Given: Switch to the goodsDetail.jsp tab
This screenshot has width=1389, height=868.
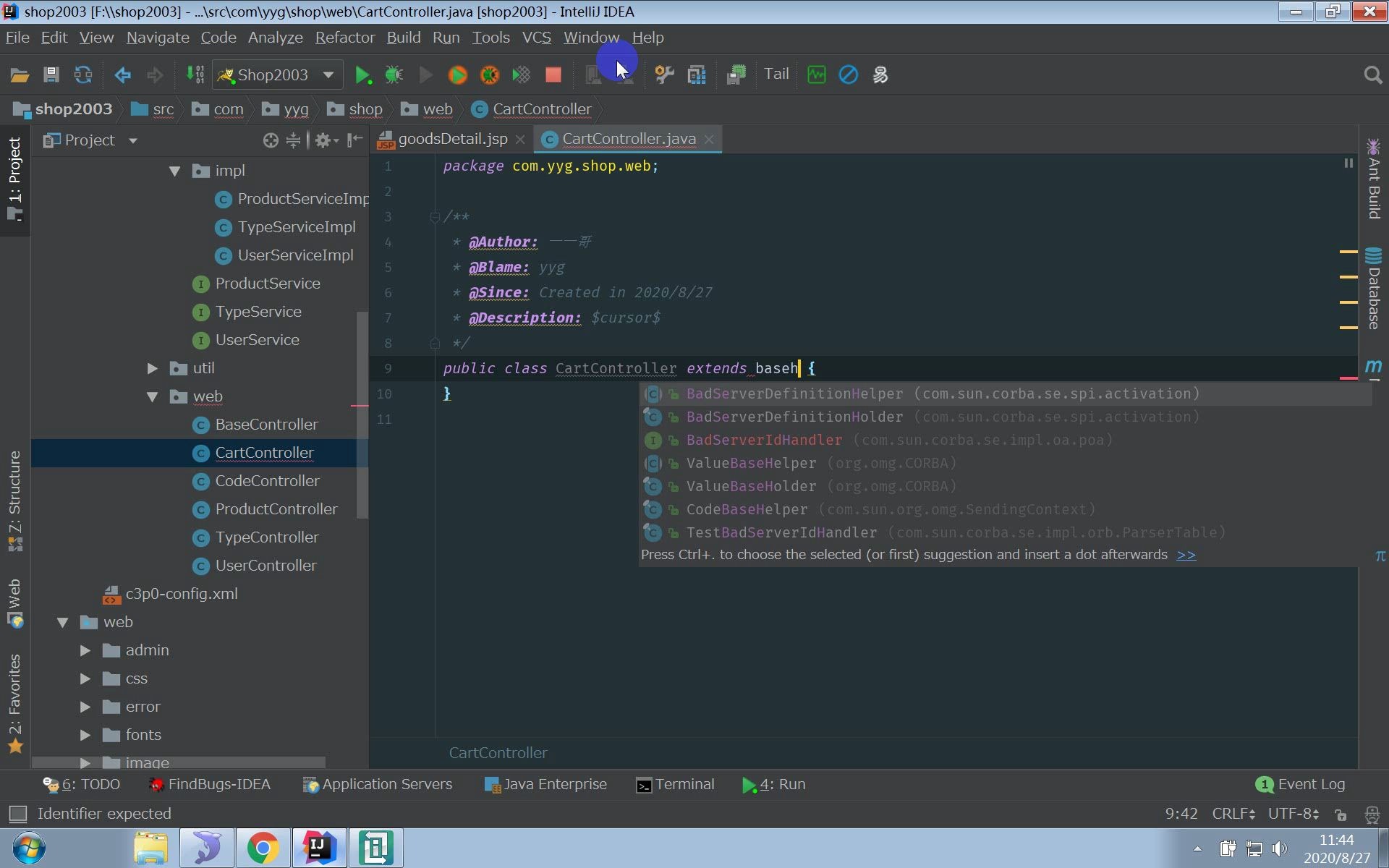Looking at the screenshot, I should click(x=453, y=139).
